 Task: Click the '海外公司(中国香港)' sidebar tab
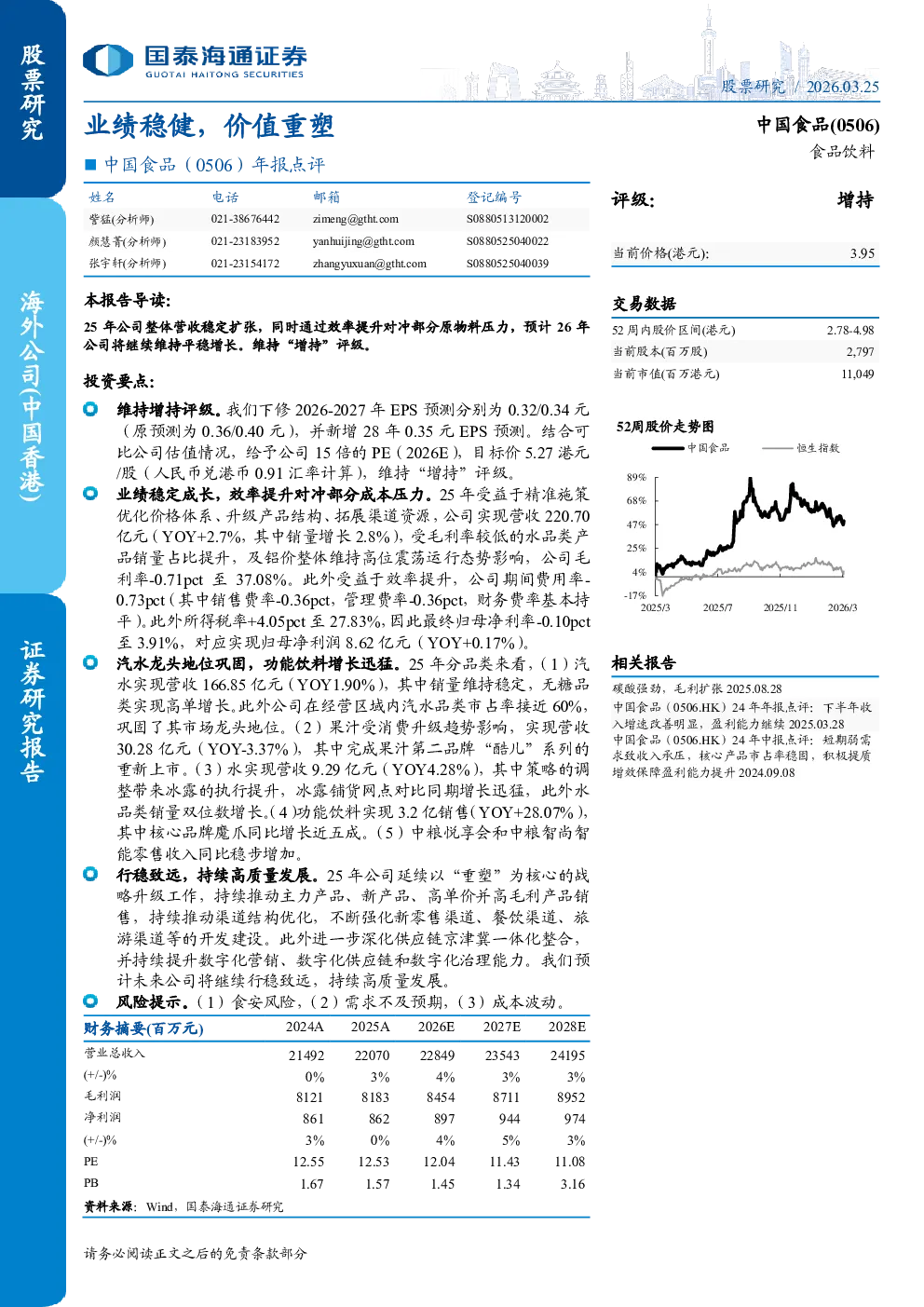tap(33, 396)
